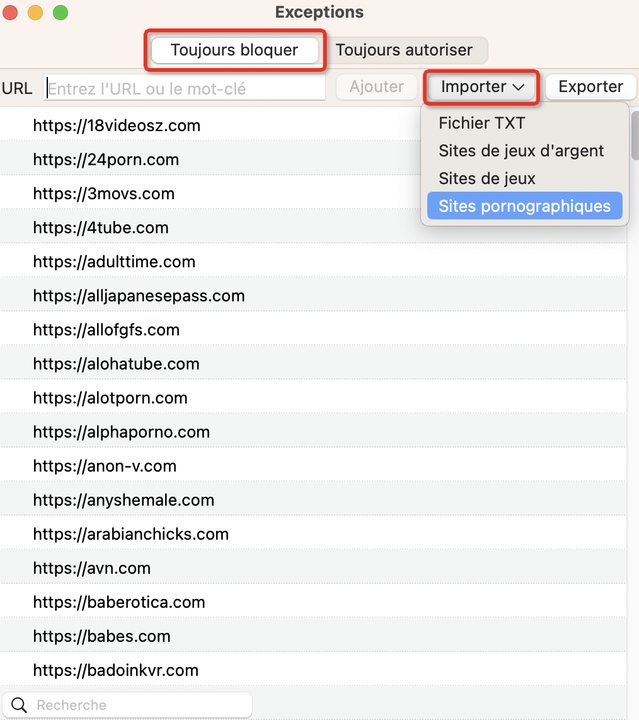Image resolution: width=639 pixels, height=720 pixels.
Task: Switch to the Toujours autoriser tab
Action: (x=404, y=50)
